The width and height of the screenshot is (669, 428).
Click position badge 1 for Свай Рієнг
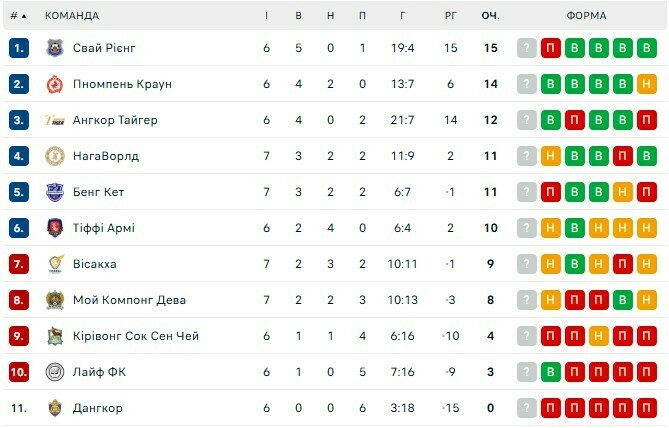pyautogui.click(x=18, y=48)
